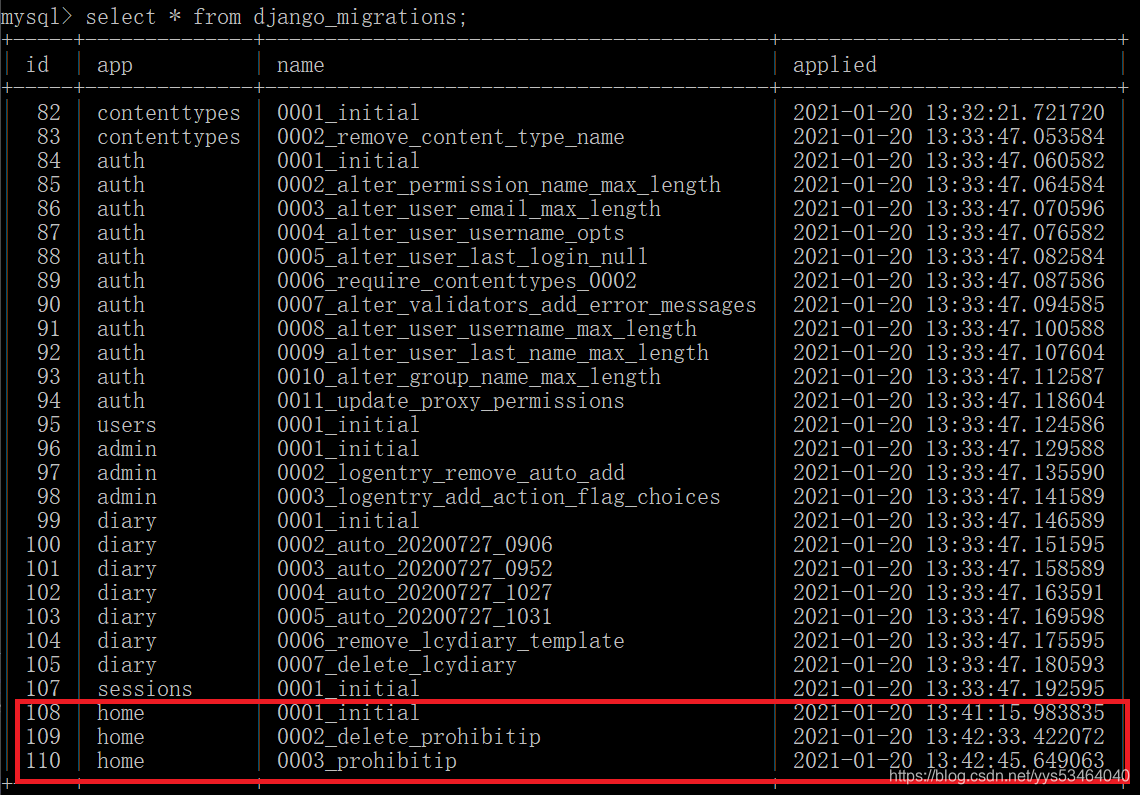Select the contenttypes 0001_initial row
Screen dimensions: 1140x795
tap(348, 112)
